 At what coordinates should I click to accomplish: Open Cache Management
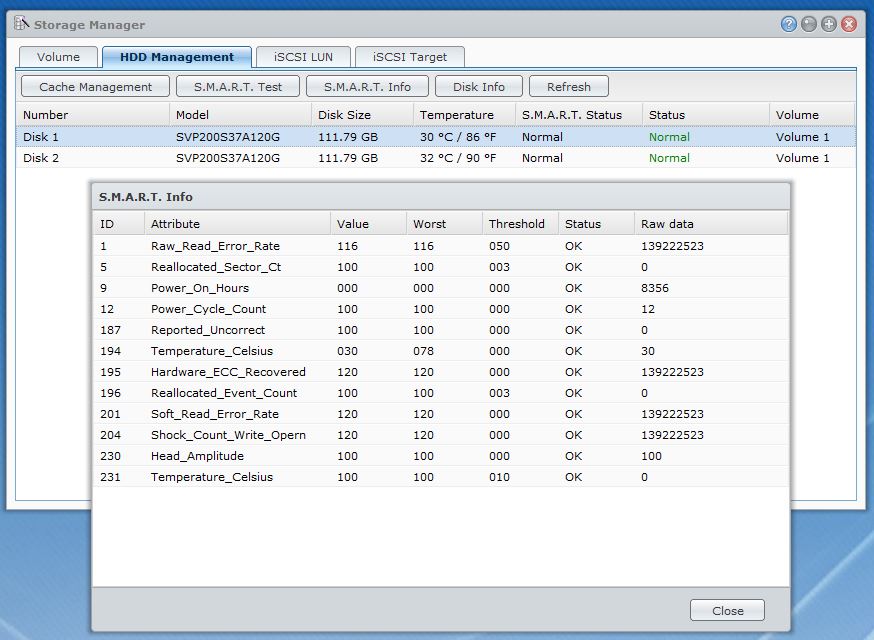pyautogui.click(x=95, y=87)
